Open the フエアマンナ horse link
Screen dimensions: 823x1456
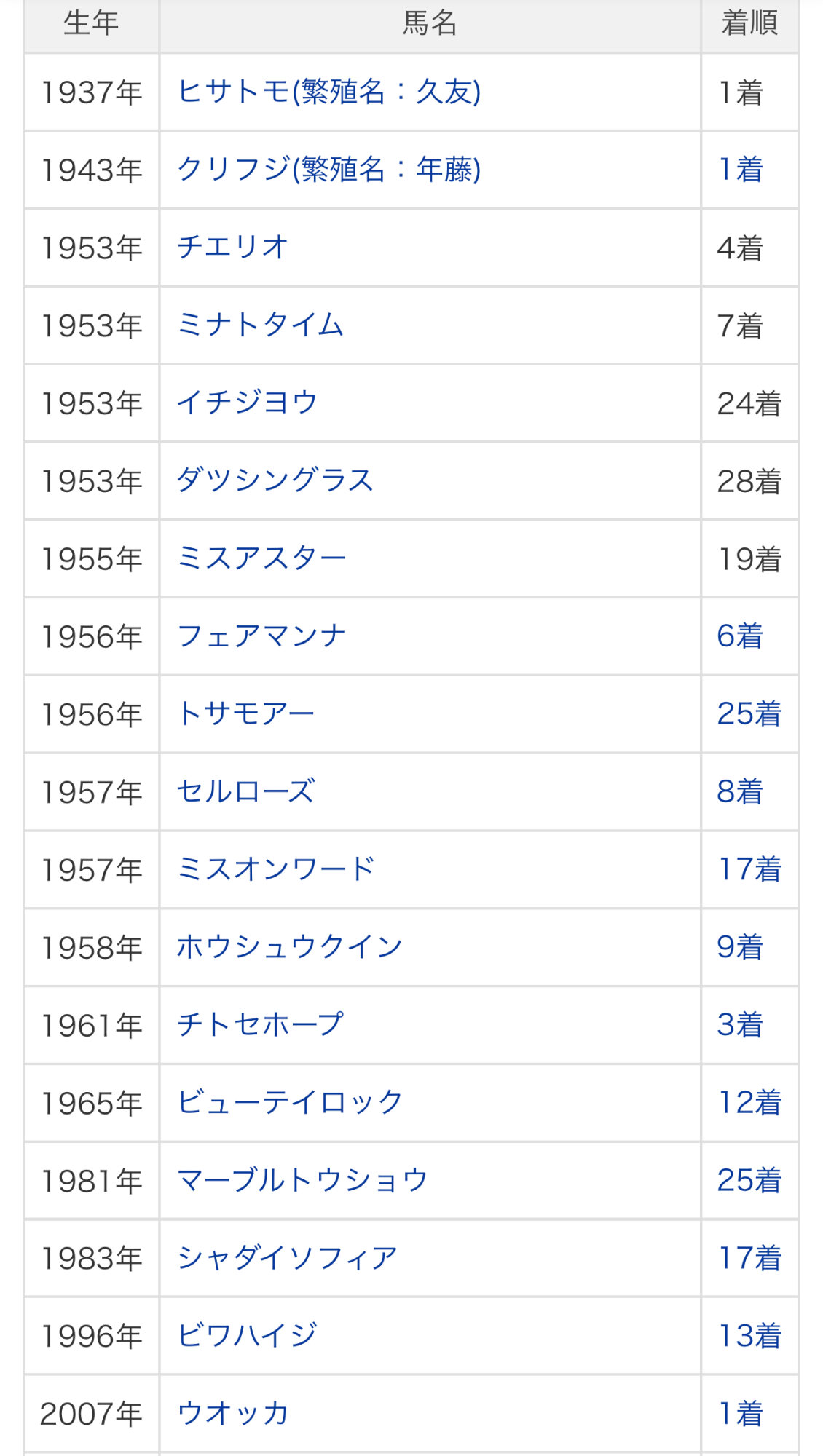261,636
